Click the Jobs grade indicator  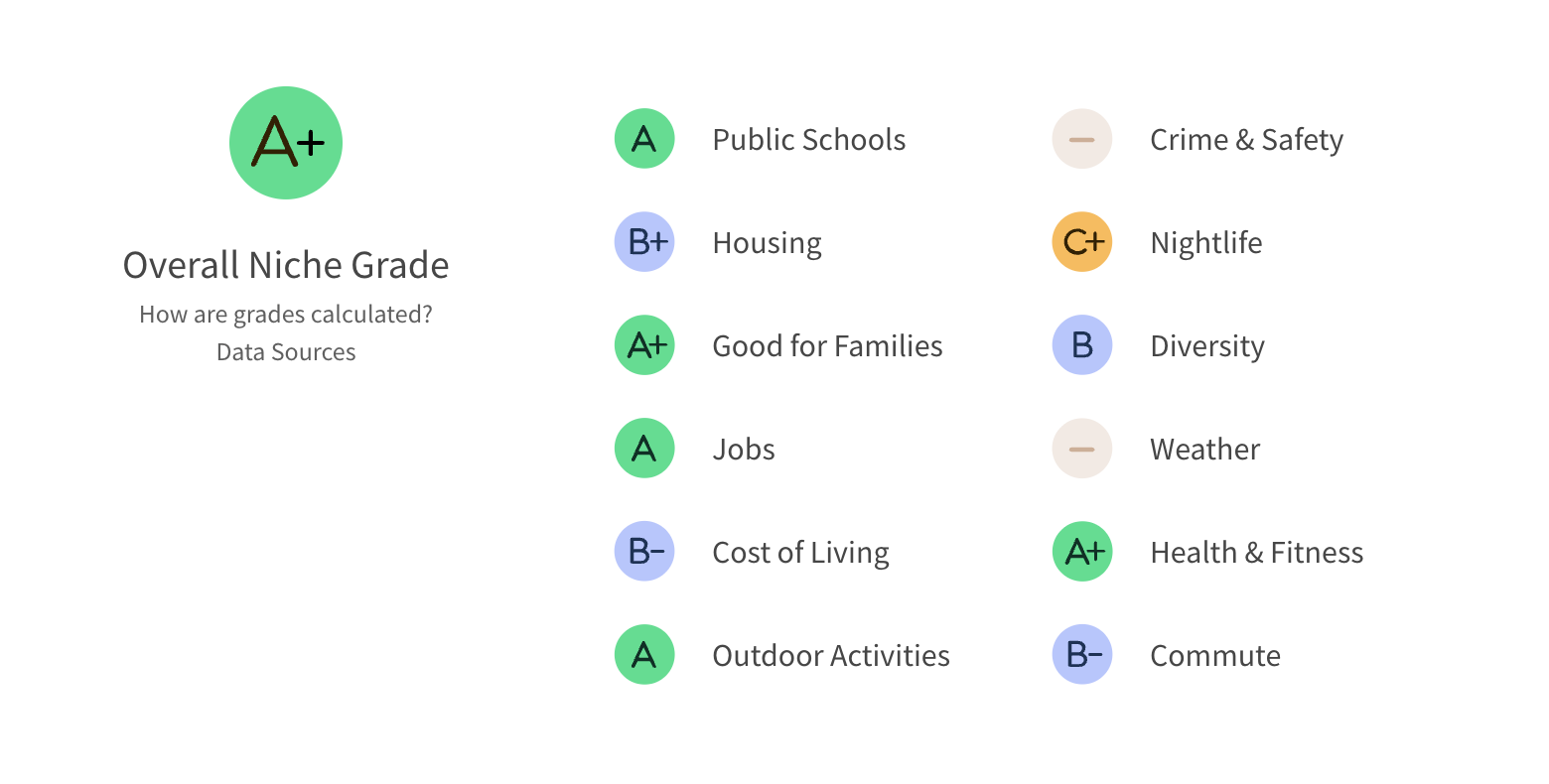644,449
